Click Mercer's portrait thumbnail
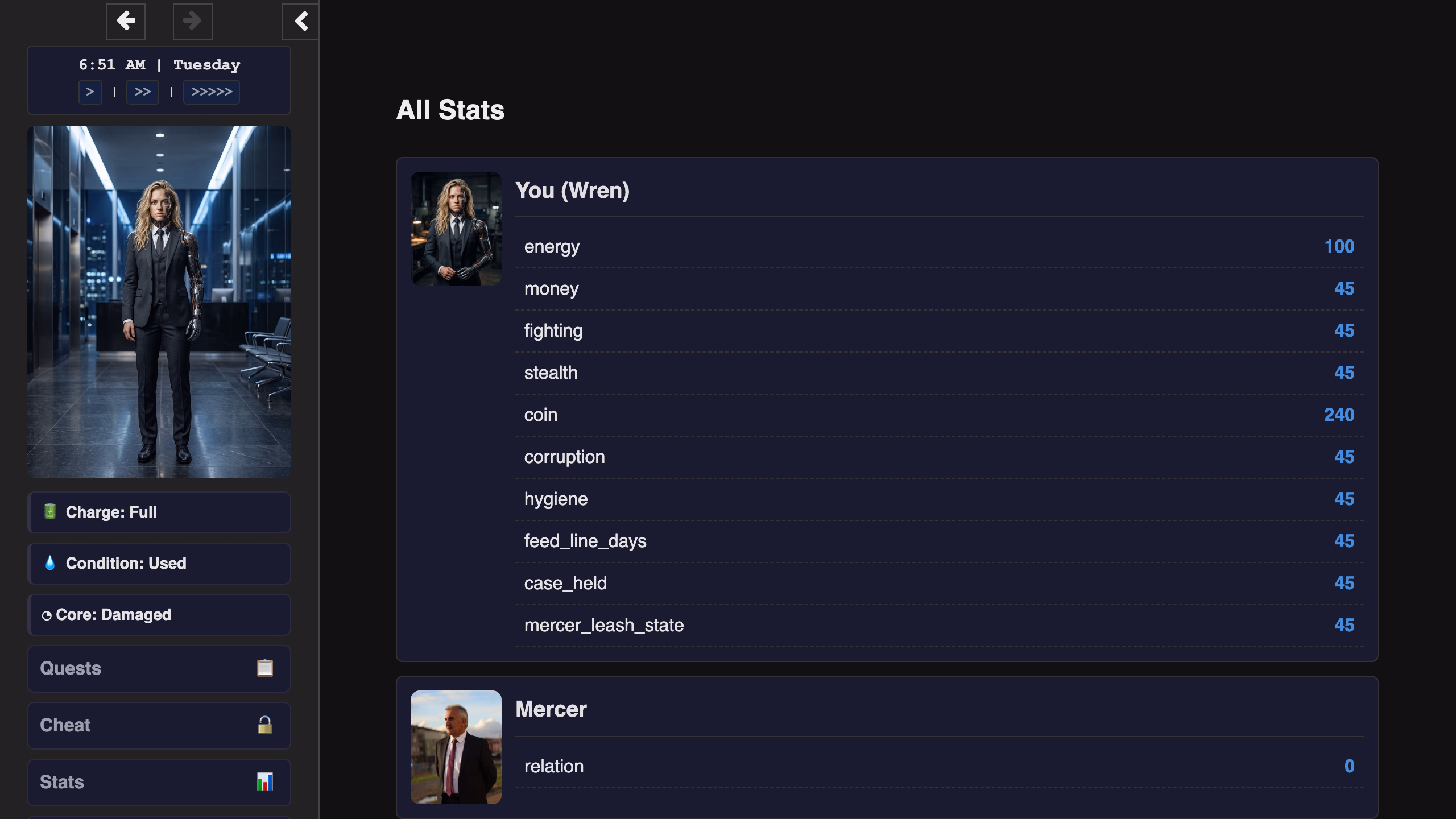The image size is (1456, 819). tap(456, 747)
